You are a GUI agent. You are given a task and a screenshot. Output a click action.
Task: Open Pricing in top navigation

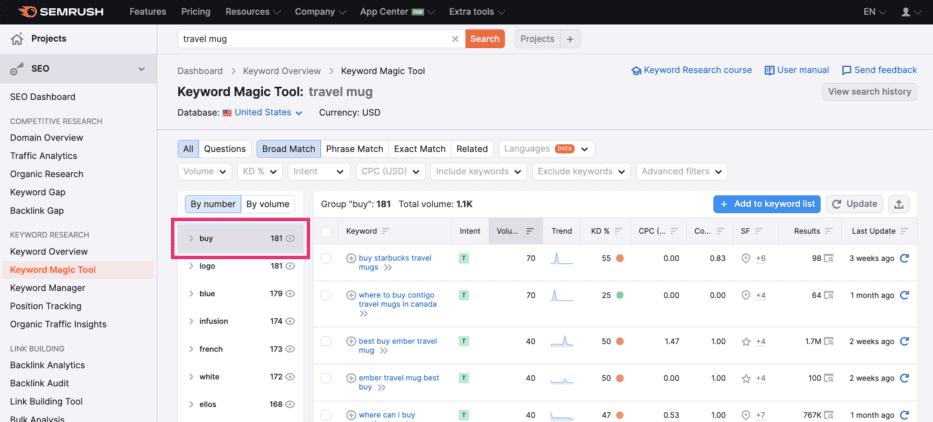[195, 12]
